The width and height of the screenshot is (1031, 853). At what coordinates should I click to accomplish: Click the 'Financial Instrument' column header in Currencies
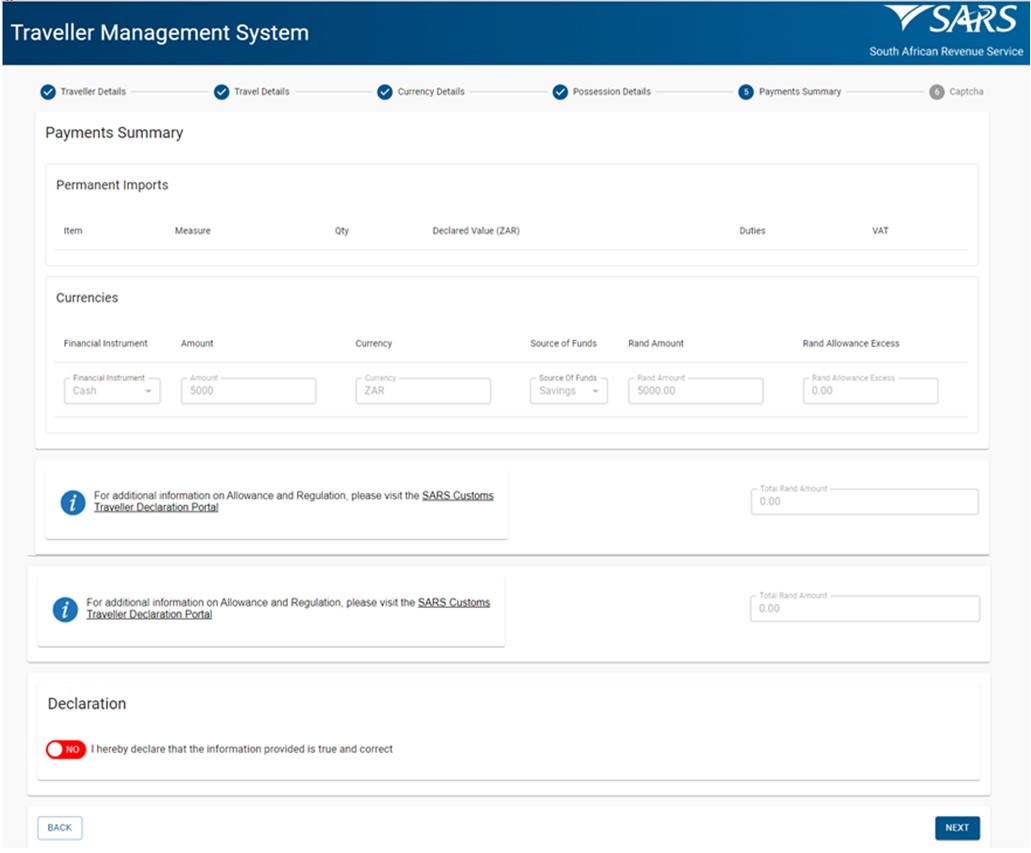tap(106, 343)
